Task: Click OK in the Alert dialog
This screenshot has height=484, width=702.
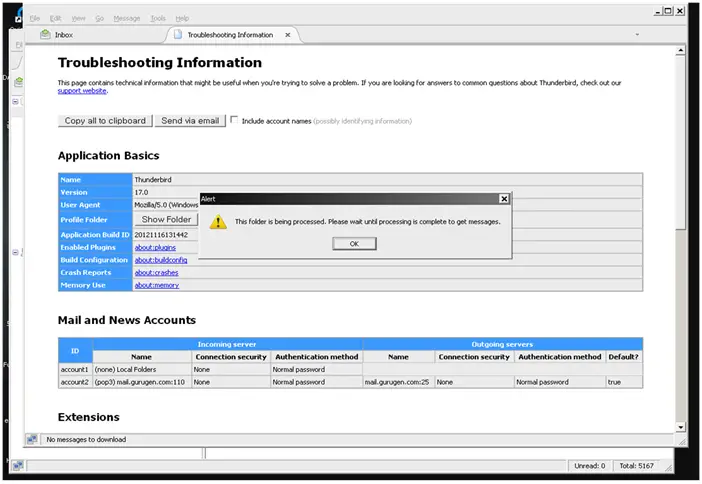Action: 354,244
